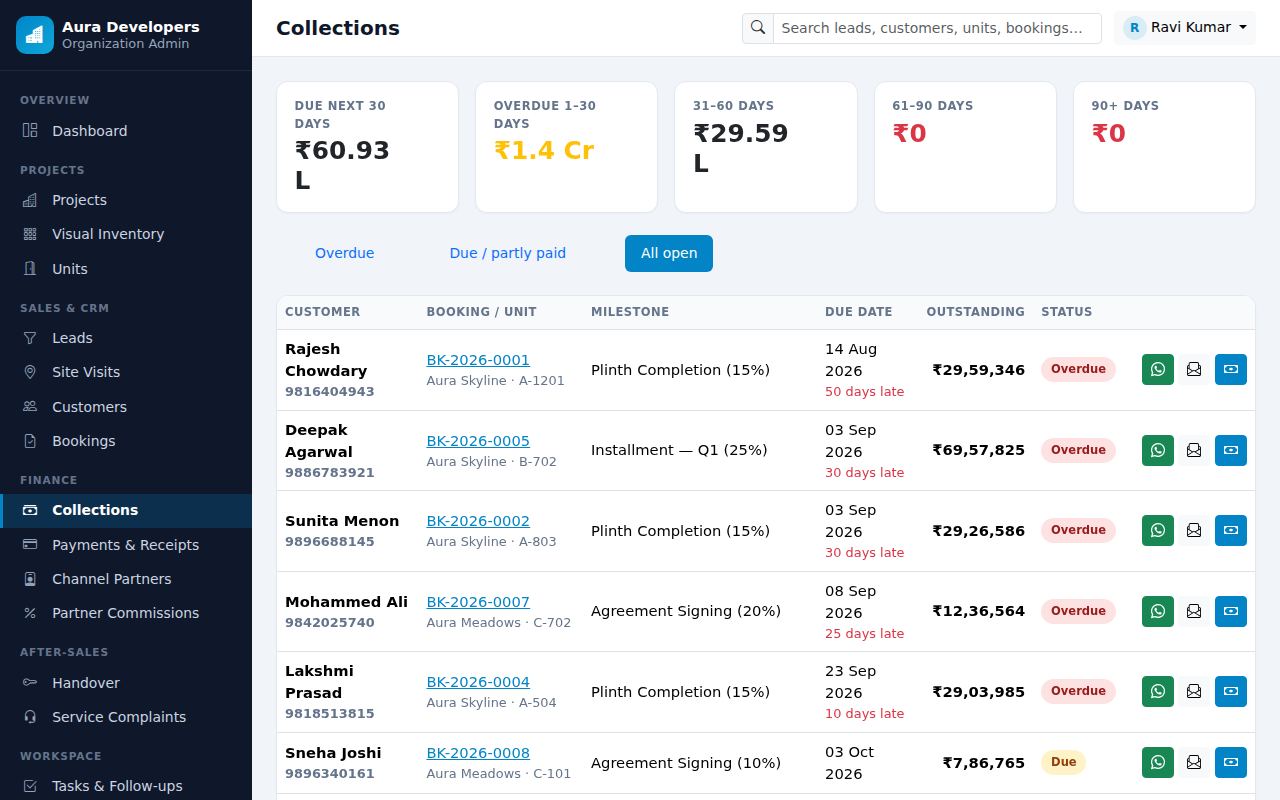Select the Due / partly paid tab
1280x800 pixels.
click(508, 253)
